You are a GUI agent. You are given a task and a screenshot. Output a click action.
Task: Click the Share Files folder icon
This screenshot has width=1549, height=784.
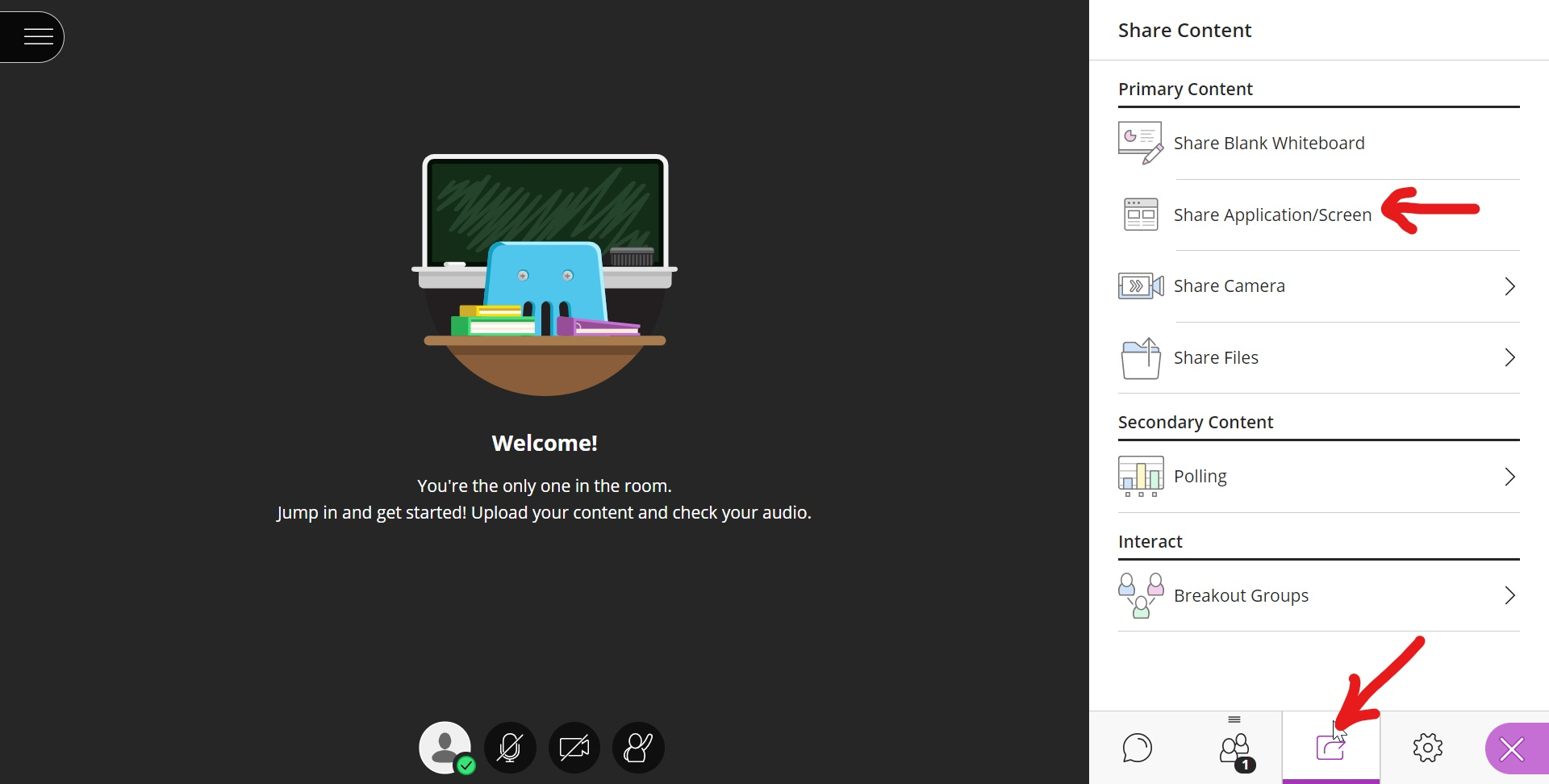pyautogui.click(x=1140, y=358)
